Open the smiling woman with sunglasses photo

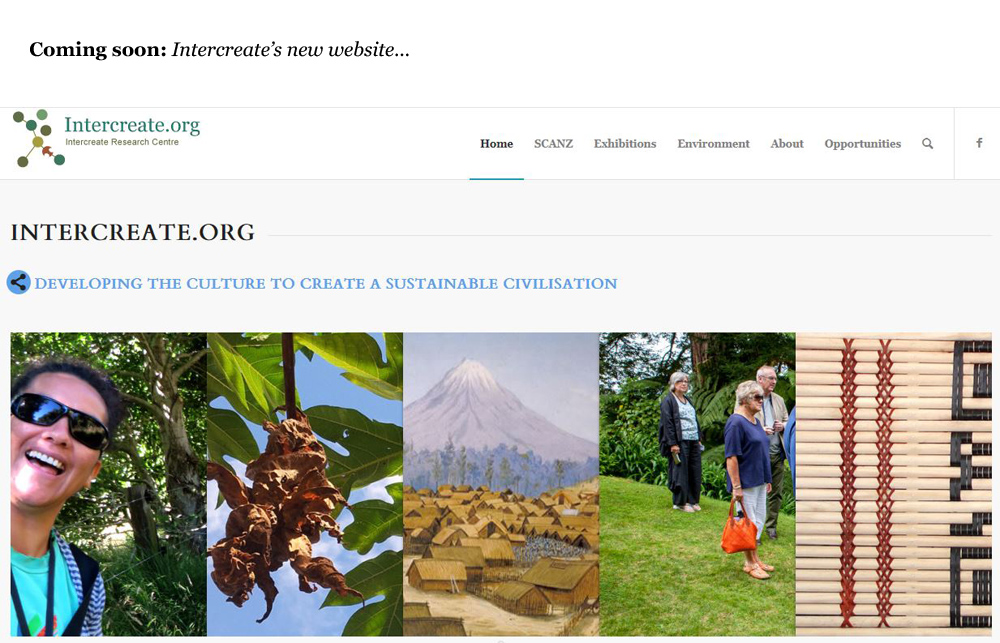click(x=108, y=484)
